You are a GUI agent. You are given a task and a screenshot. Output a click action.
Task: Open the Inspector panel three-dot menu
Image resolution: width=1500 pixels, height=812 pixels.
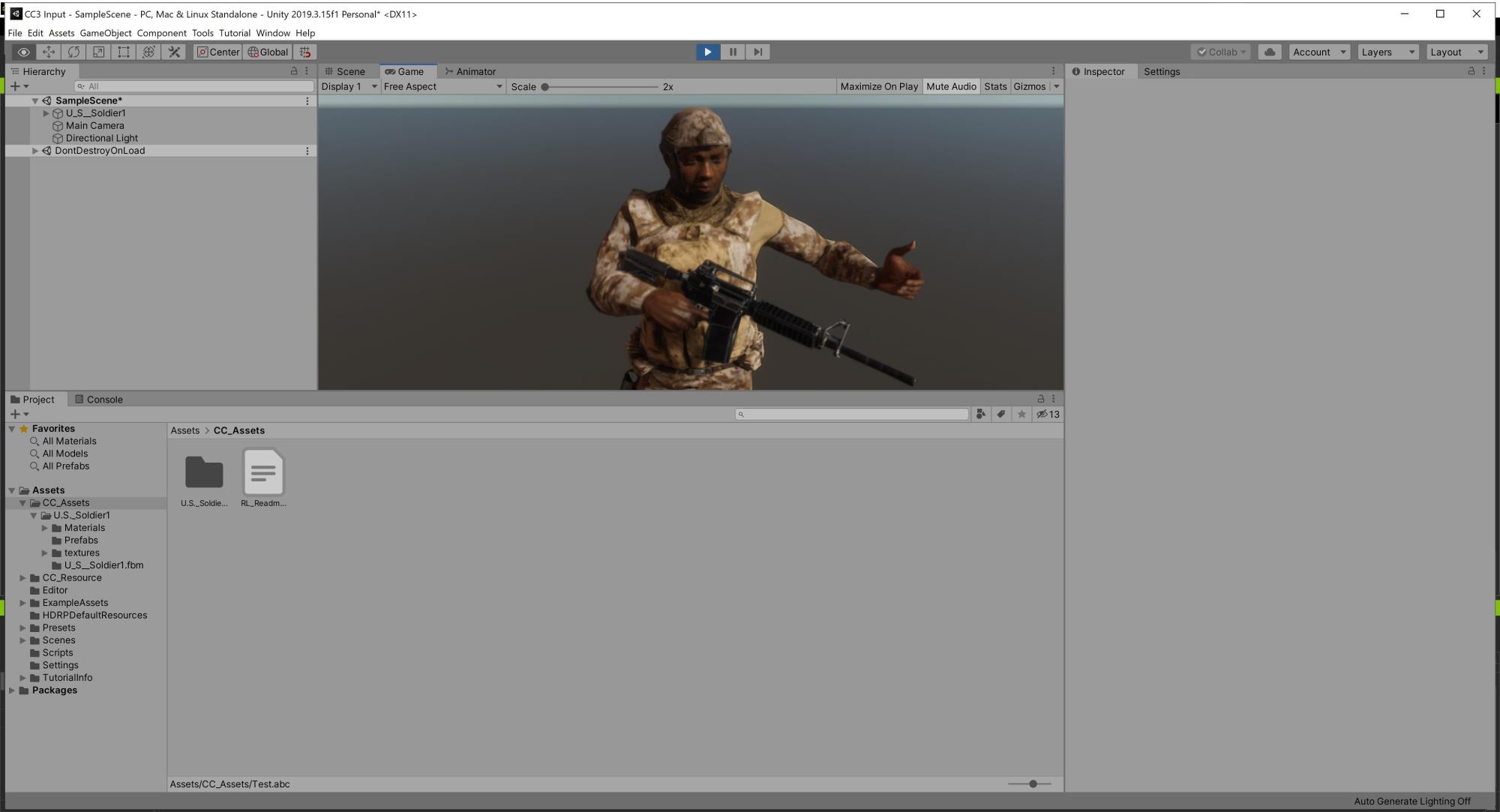click(1483, 71)
